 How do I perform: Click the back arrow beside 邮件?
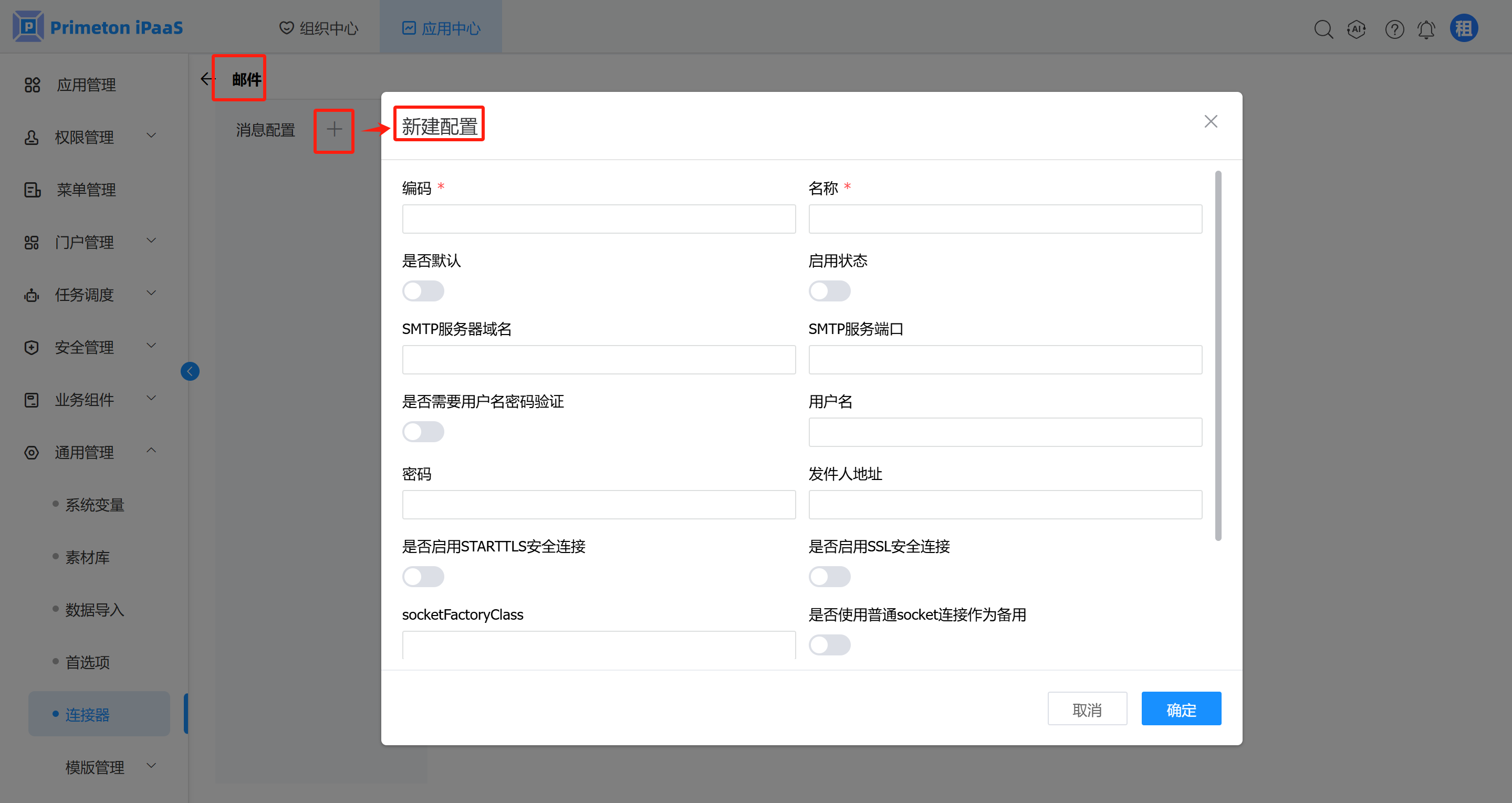coord(206,79)
